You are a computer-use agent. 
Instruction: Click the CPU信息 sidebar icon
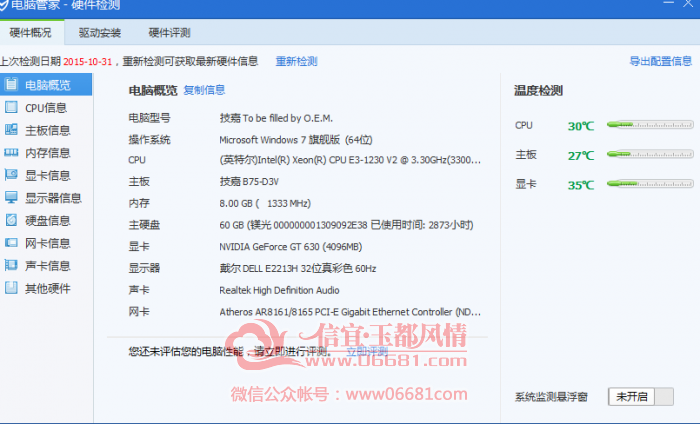(11, 107)
